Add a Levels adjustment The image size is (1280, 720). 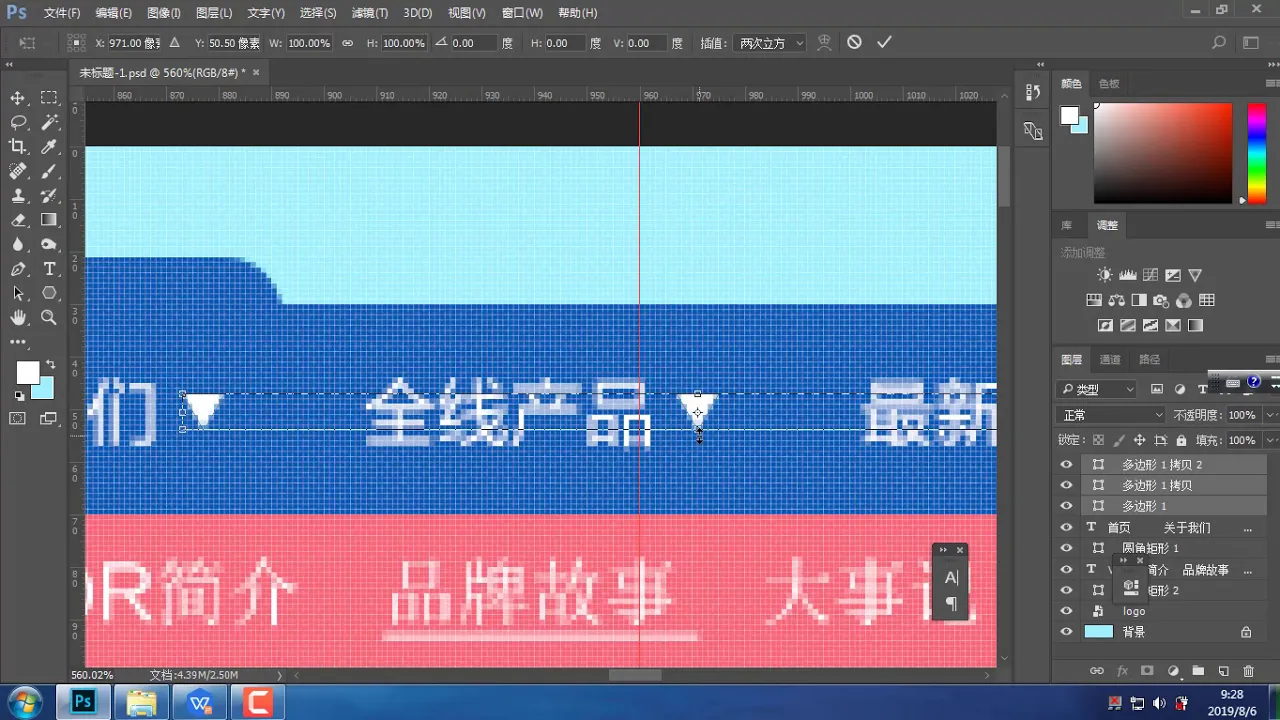tap(1128, 275)
